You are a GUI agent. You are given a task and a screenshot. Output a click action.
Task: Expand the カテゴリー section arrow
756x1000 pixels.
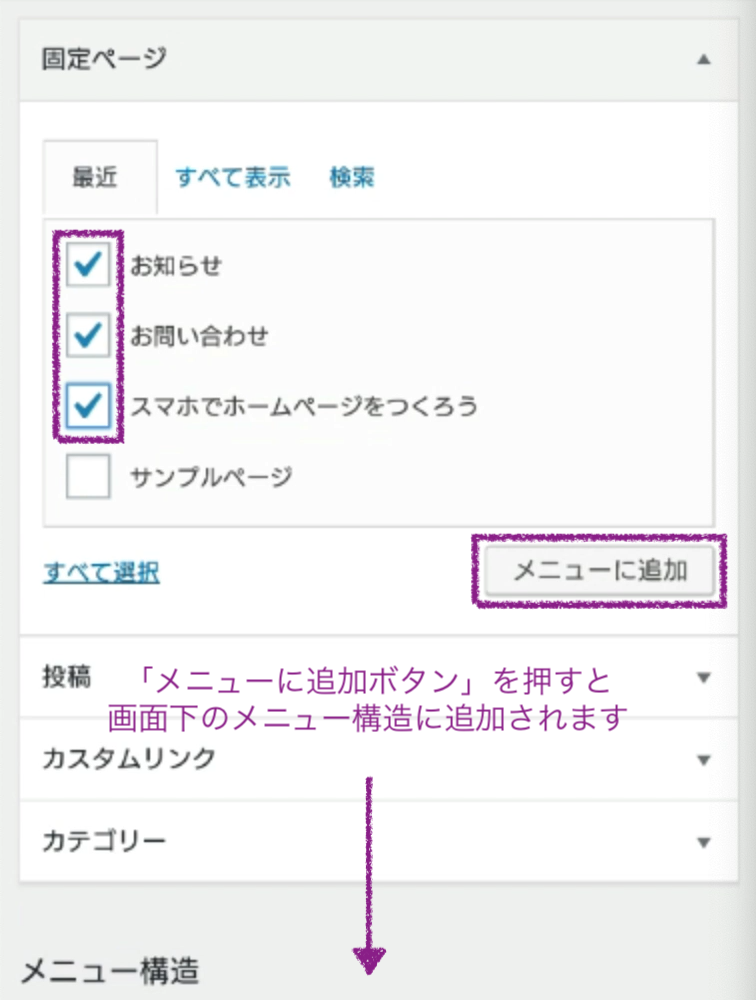[703, 841]
